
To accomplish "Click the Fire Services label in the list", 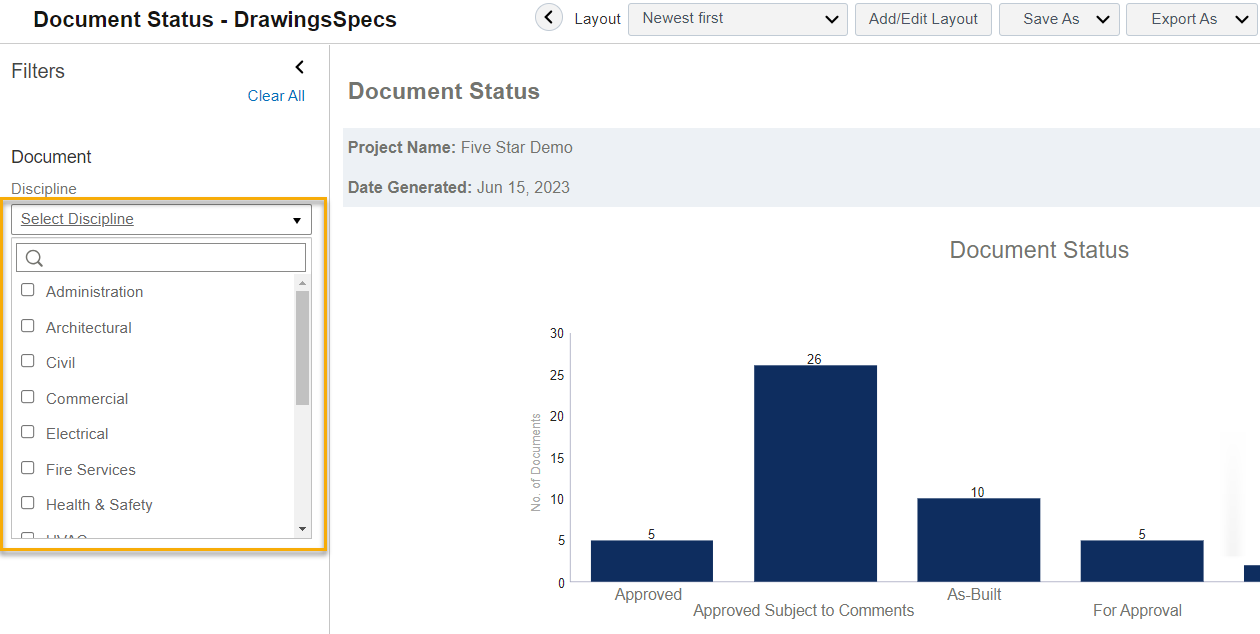I will 91,470.
